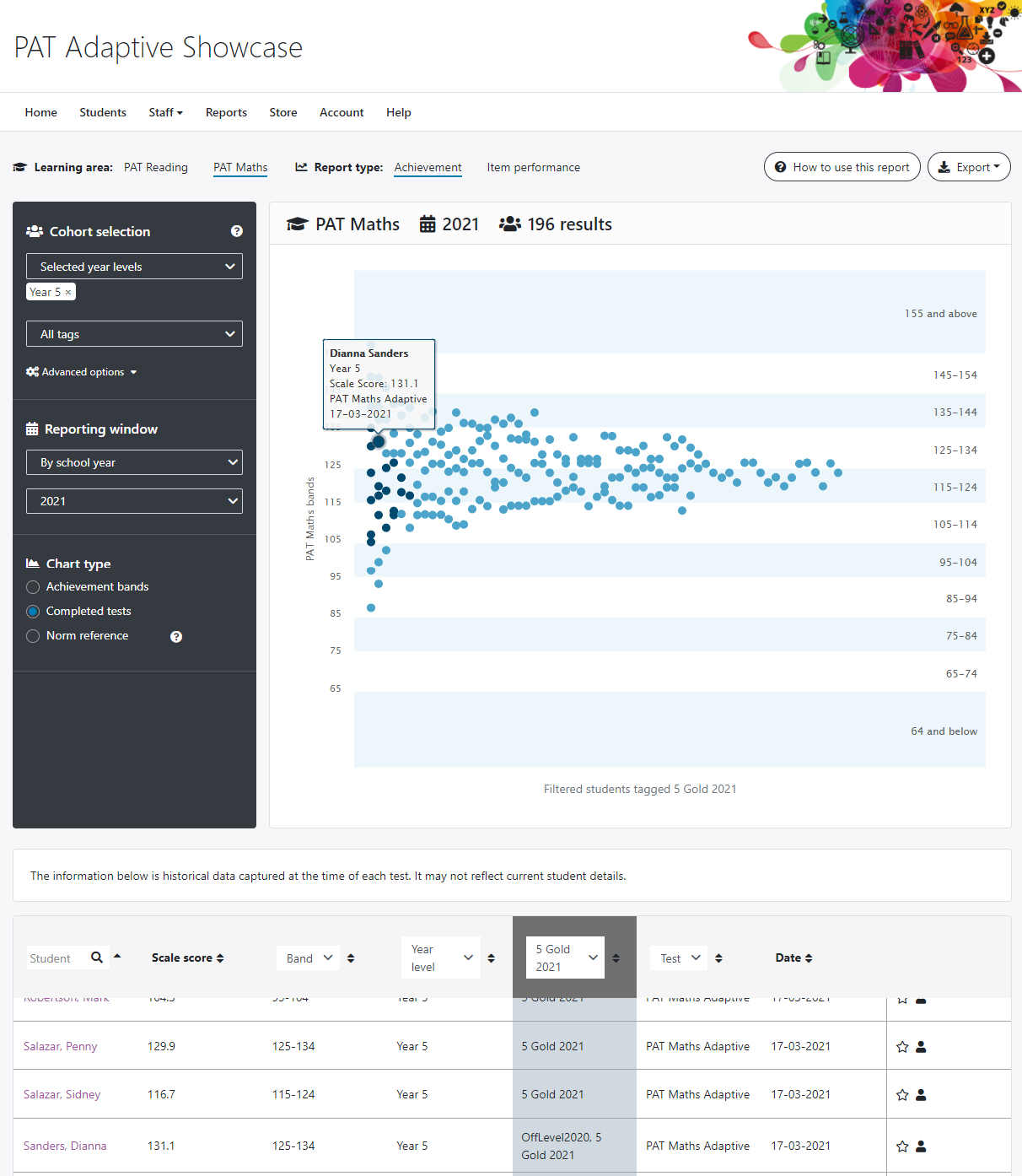The height and width of the screenshot is (1176, 1022).
Task: Open the Band filter dropdown
Action: (309, 958)
